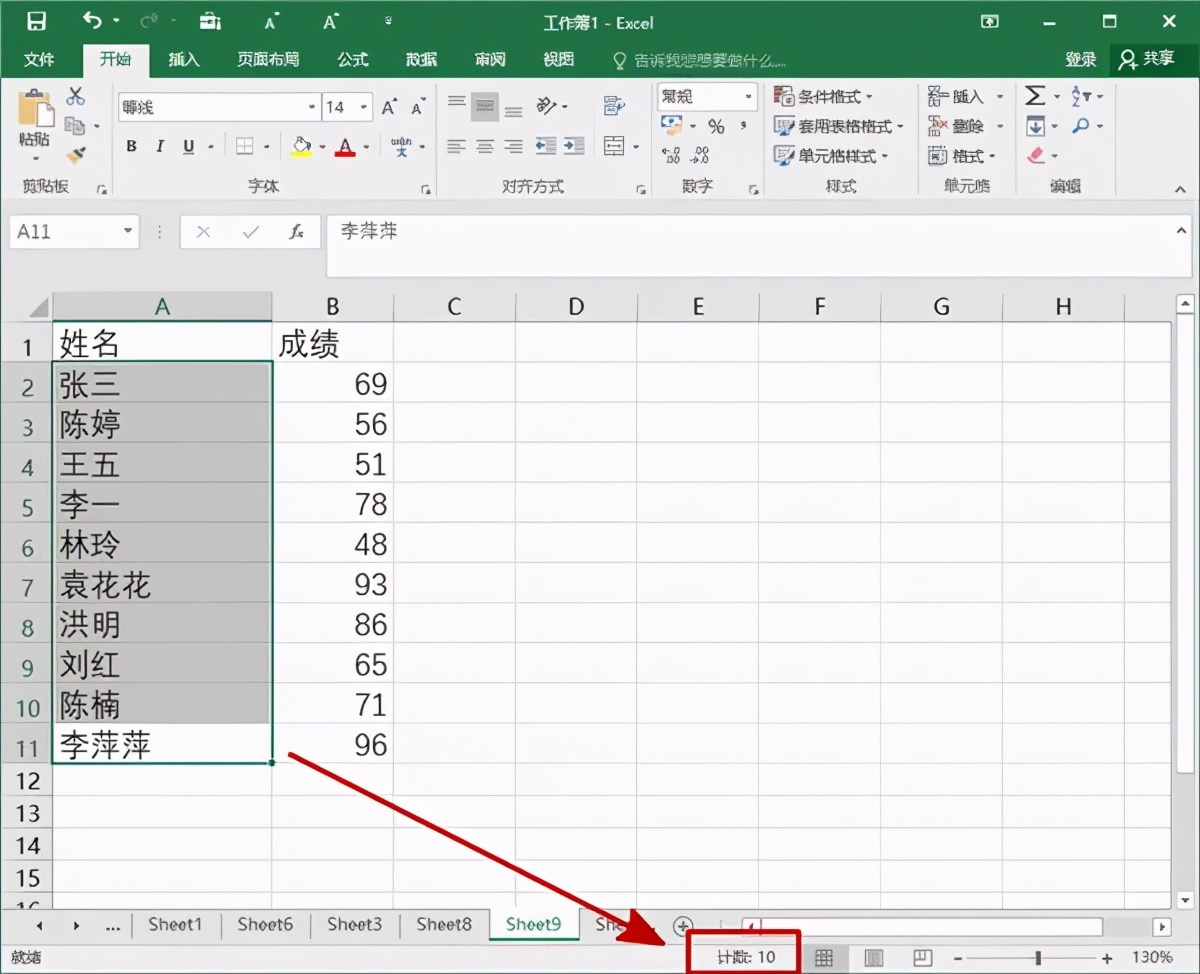Image resolution: width=1200 pixels, height=974 pixels.
Task: Open the font size 14 dropdown
Action: pyautogui.click(x=364, y=107)
